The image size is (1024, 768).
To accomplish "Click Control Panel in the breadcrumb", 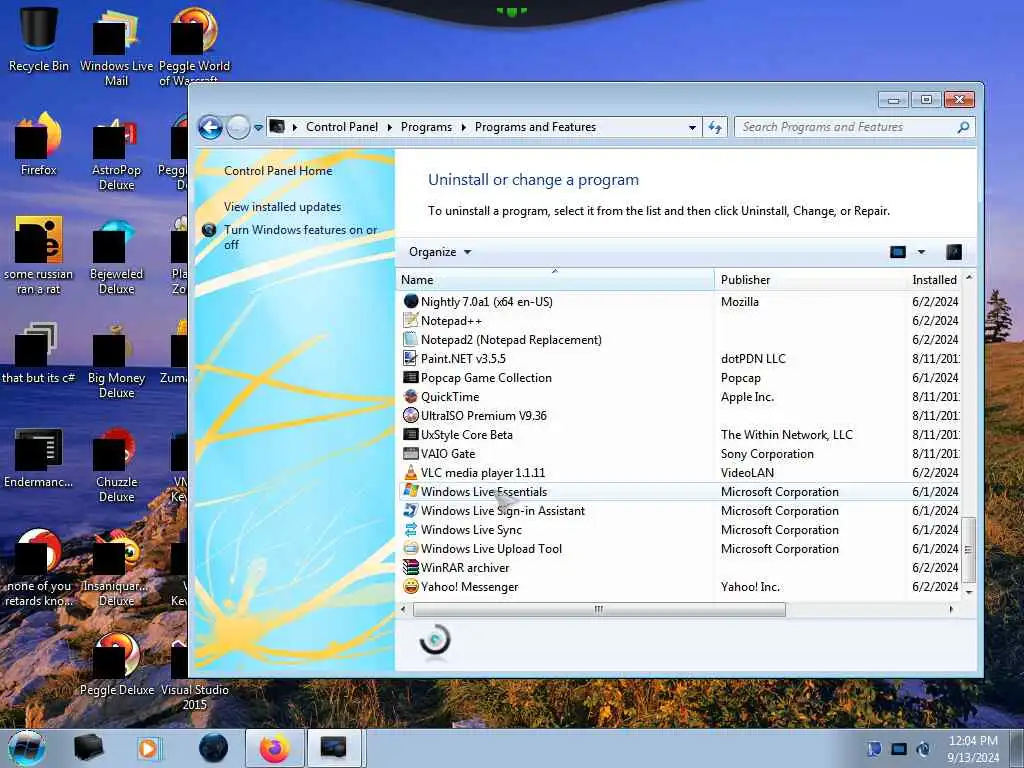I will (x=342, y=127).
